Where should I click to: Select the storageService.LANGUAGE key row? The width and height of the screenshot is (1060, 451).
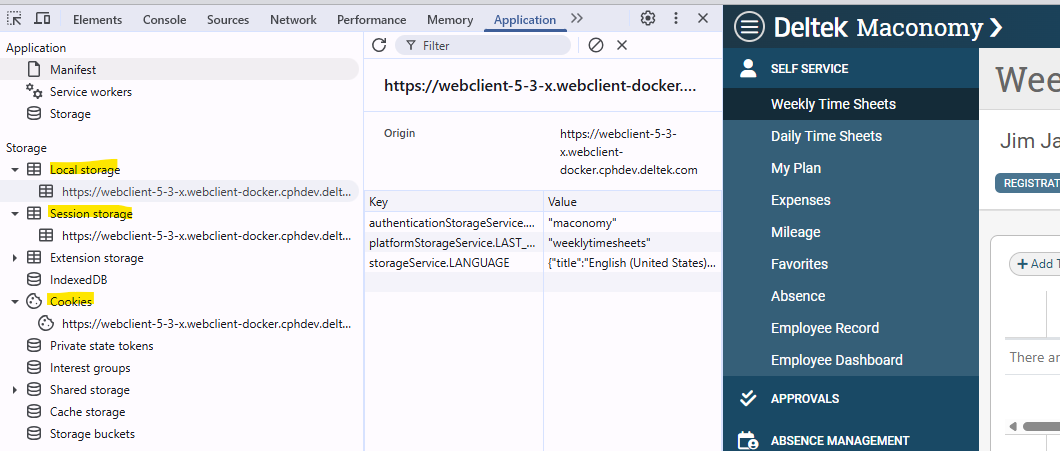click(x=439, y=263)
